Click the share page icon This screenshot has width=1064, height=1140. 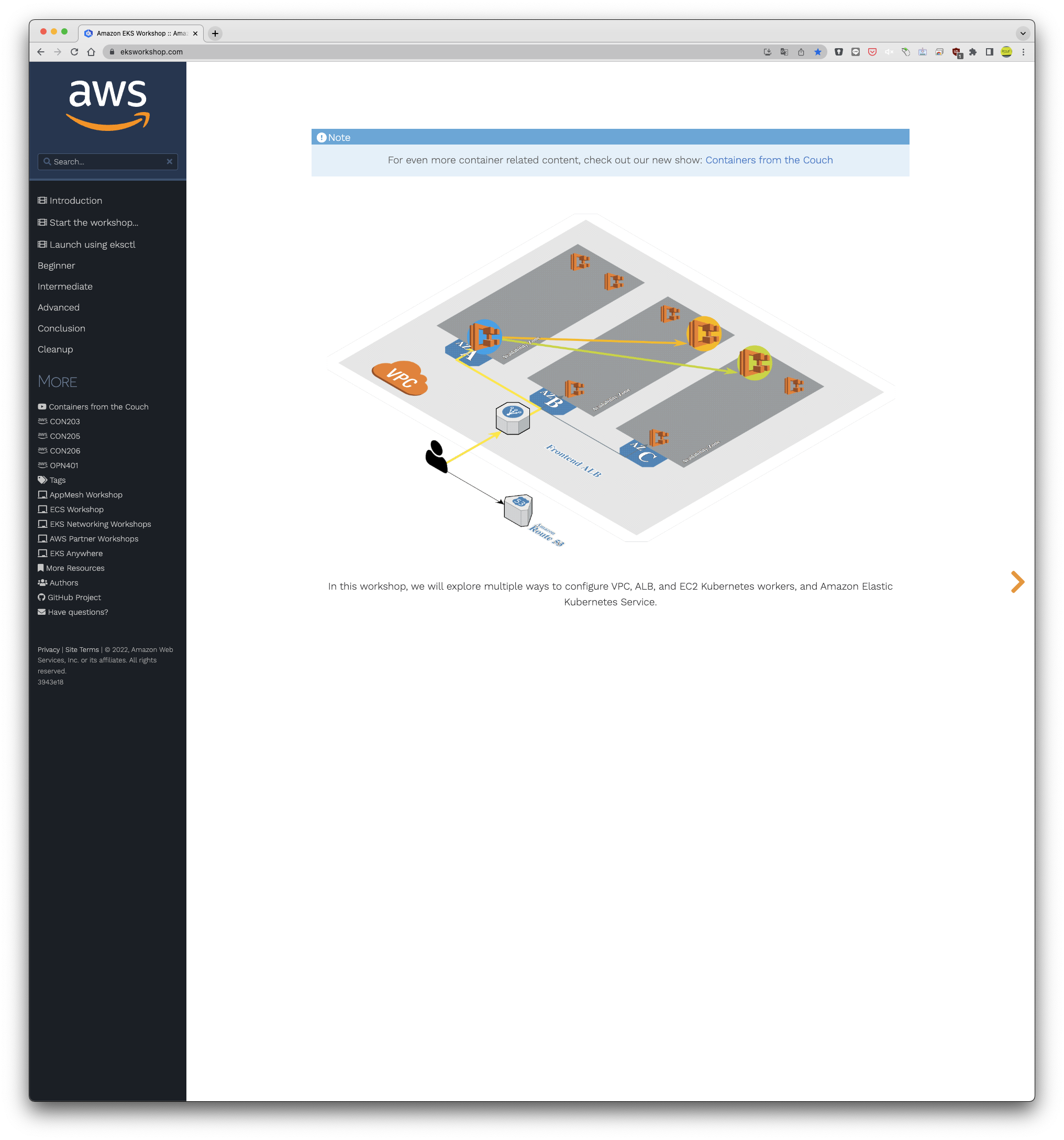[x=801, y=52]
